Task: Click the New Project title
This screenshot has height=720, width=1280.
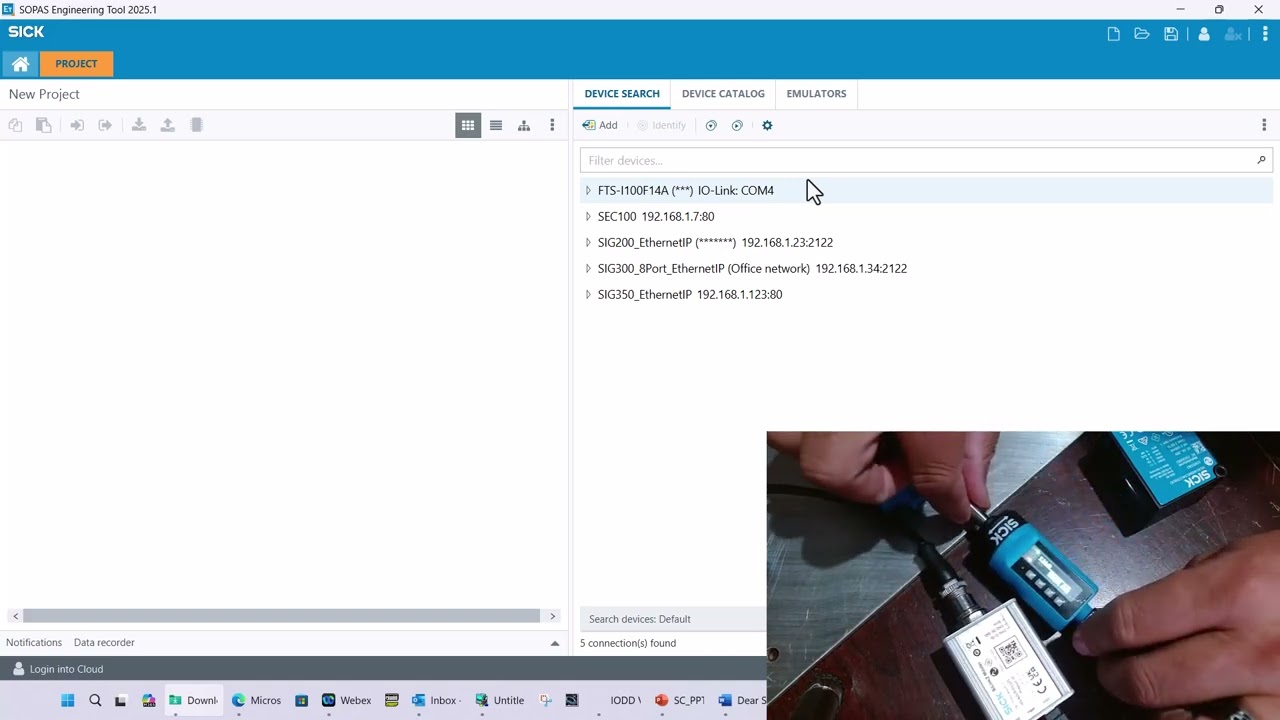Action: click(x=44, y=94)
